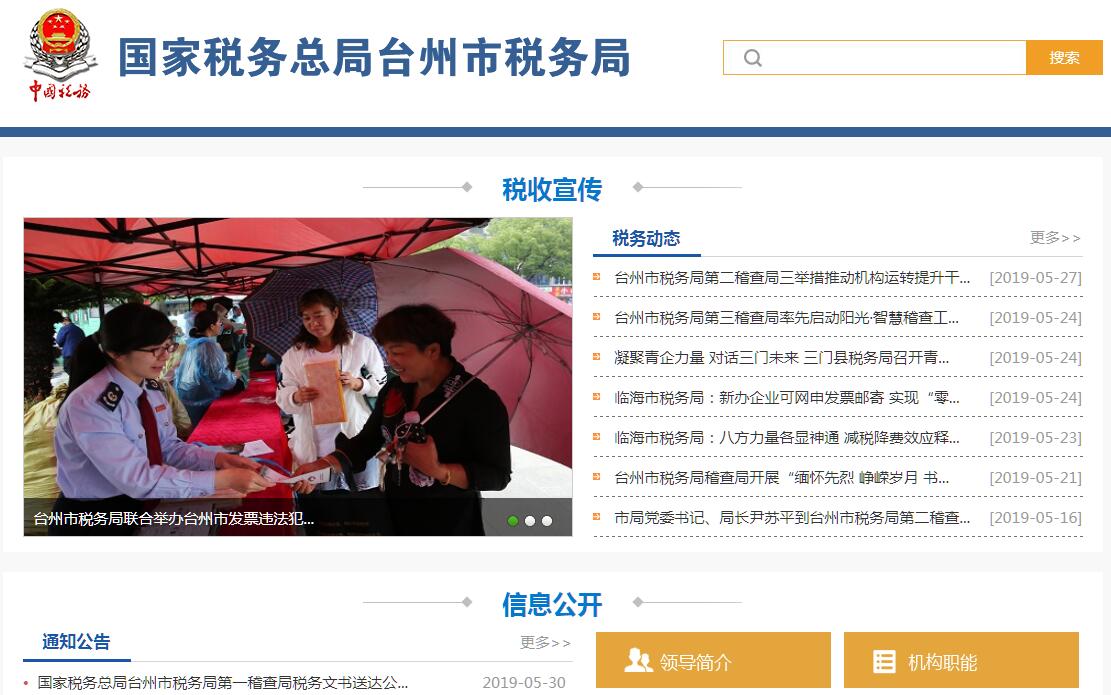Open news about 第二稽查局三举措 dated 2019-05-27
This screenshot has width=1111, height=695.
[x=791, y=278]
